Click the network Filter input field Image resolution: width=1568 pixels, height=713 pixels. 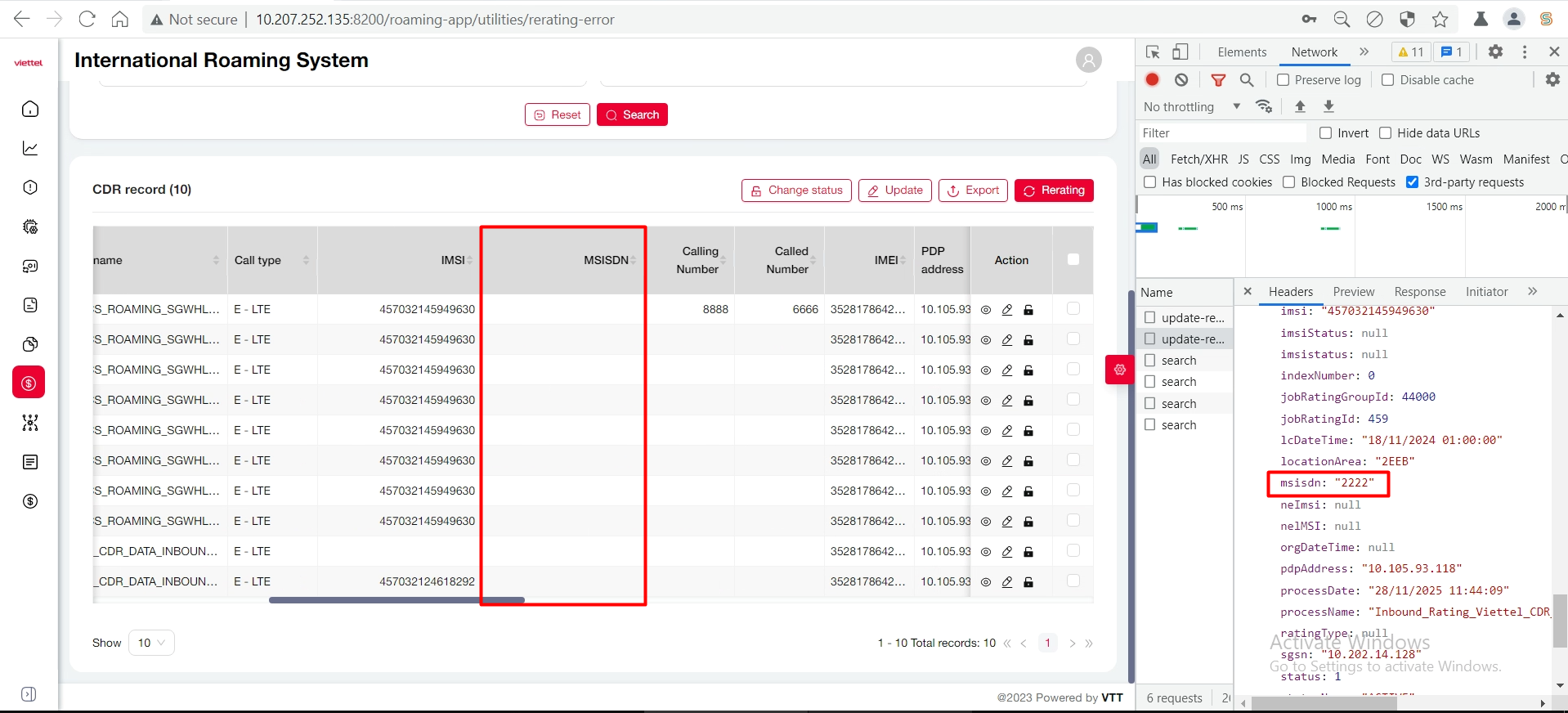[1222, 132]
